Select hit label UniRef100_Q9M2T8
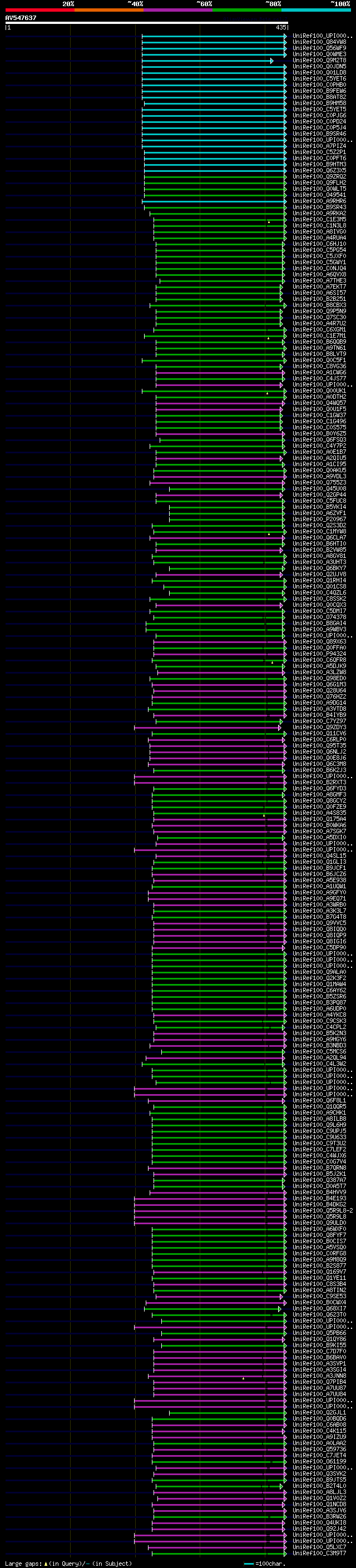Viewport: 356px width, 1568px height. [319, 60]
